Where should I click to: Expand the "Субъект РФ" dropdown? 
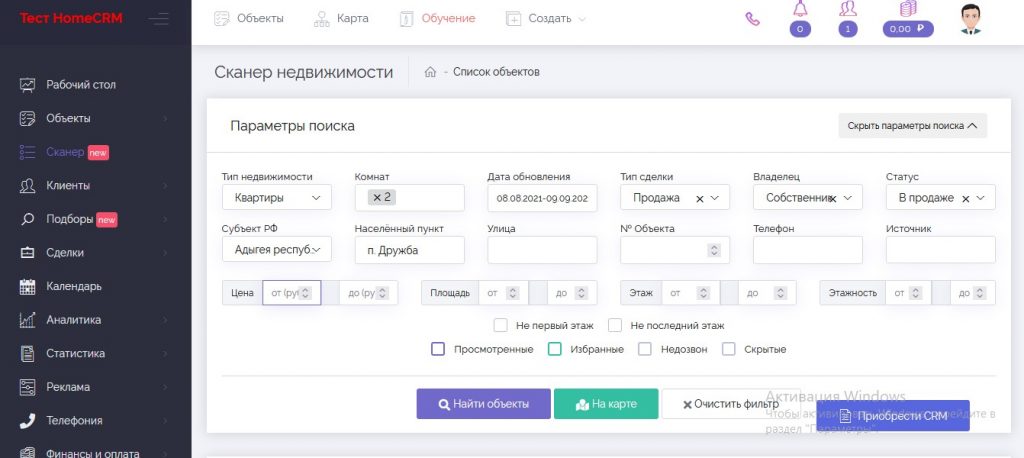(x=276, y=249)
